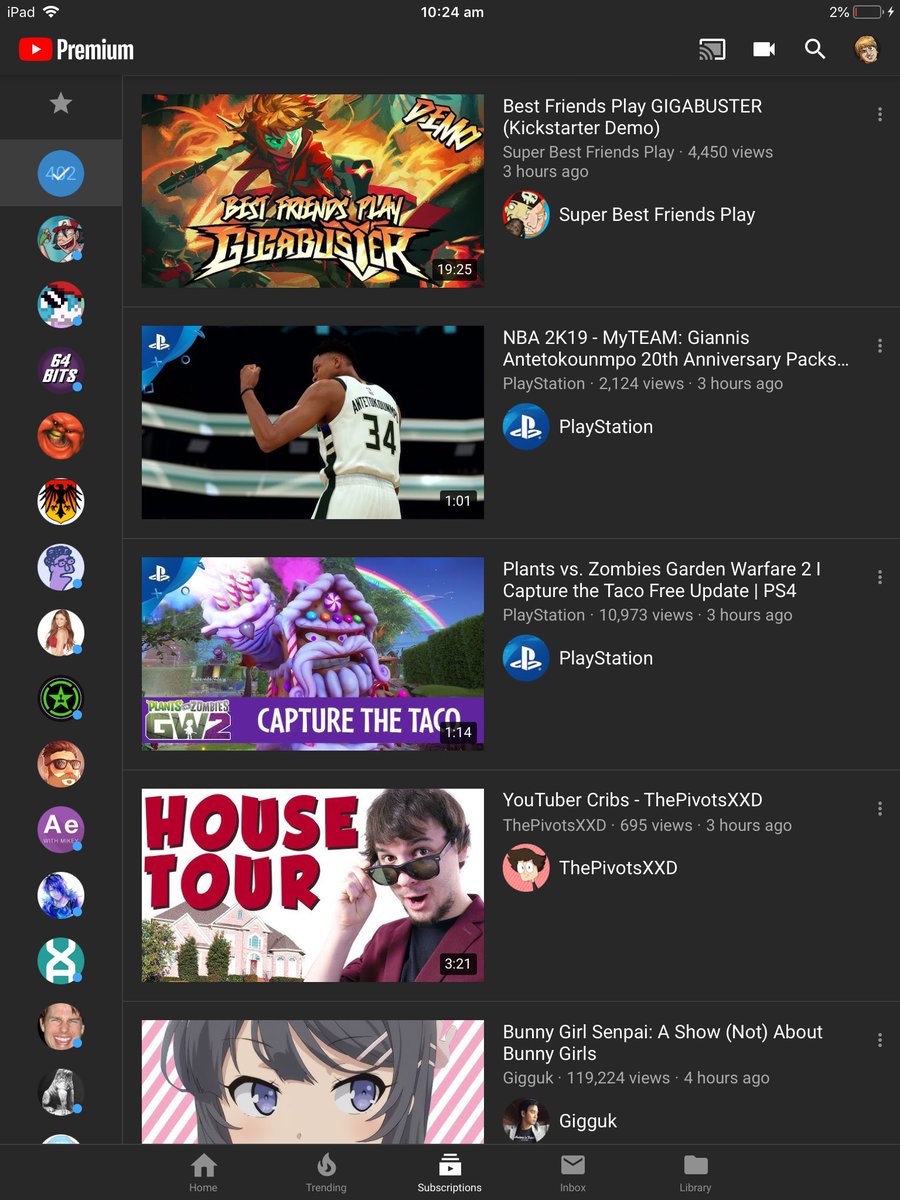Select the purple Ae channel avatar
The height and width of the screenshot is (1200, 900).
(61, 829)
